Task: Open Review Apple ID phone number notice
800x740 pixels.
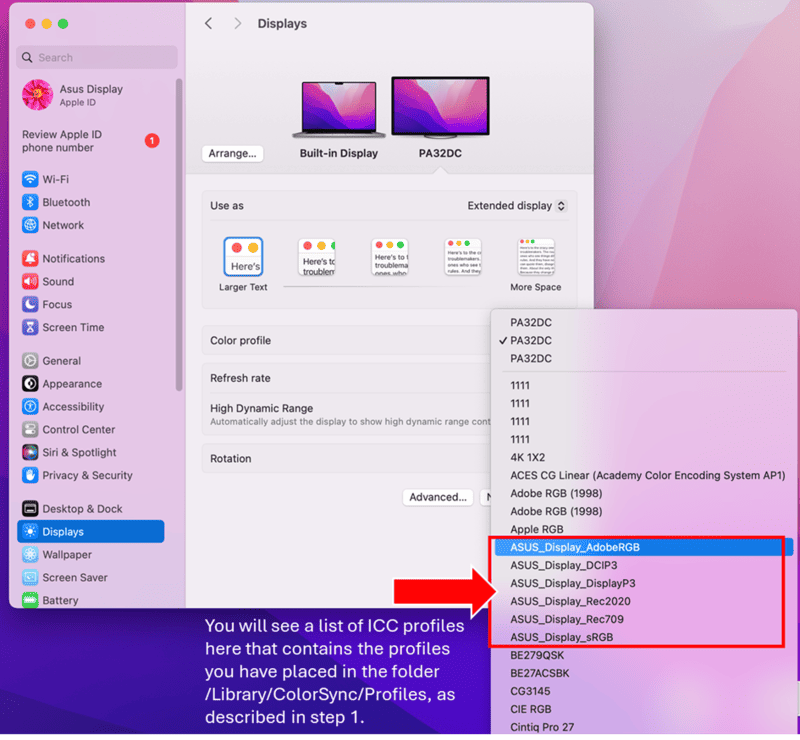Action: point(90,141)
